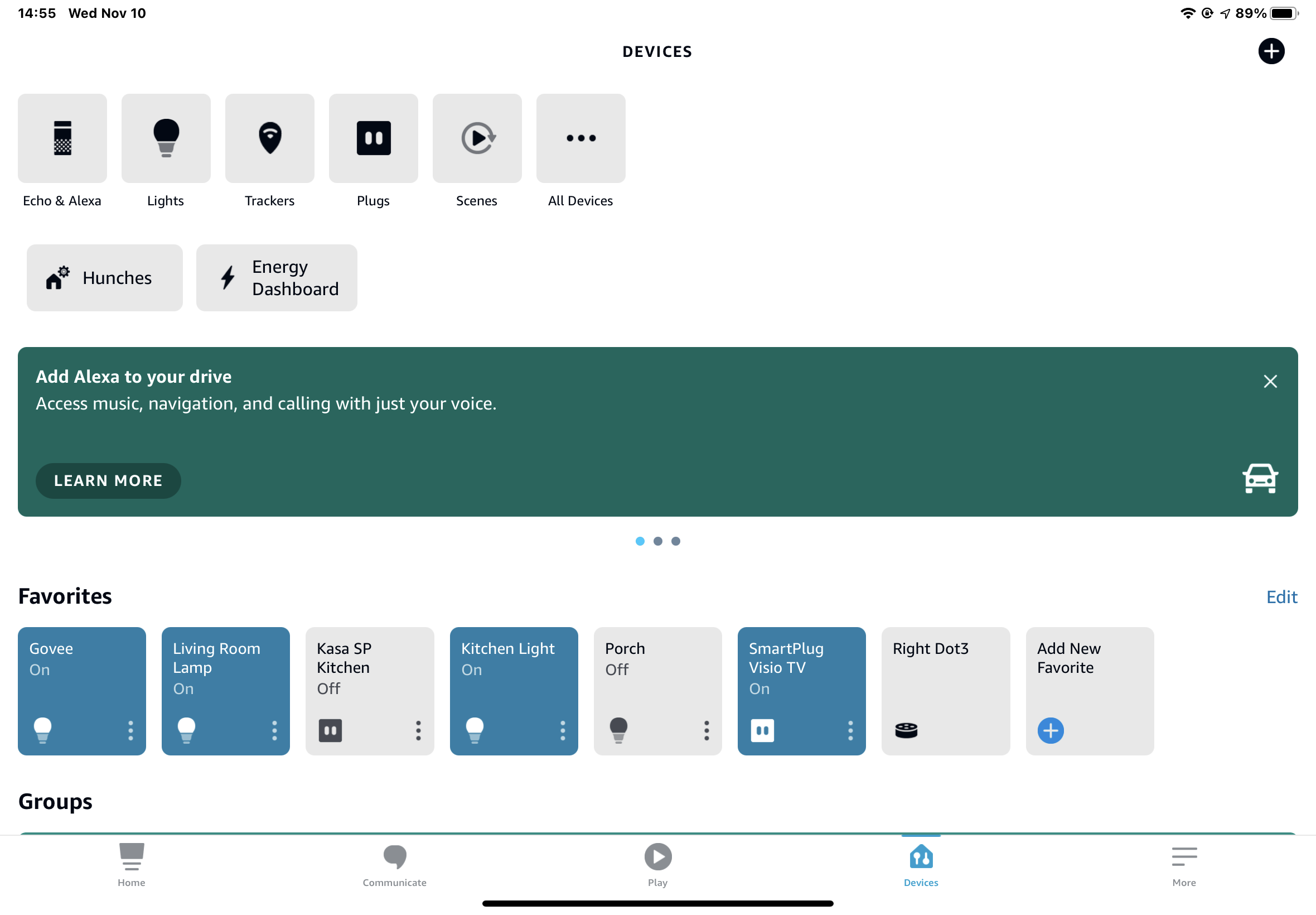Screen dimensions: 1316x915
Task: Tap the Wi-Fi status icon
Action: (1188, 13)
